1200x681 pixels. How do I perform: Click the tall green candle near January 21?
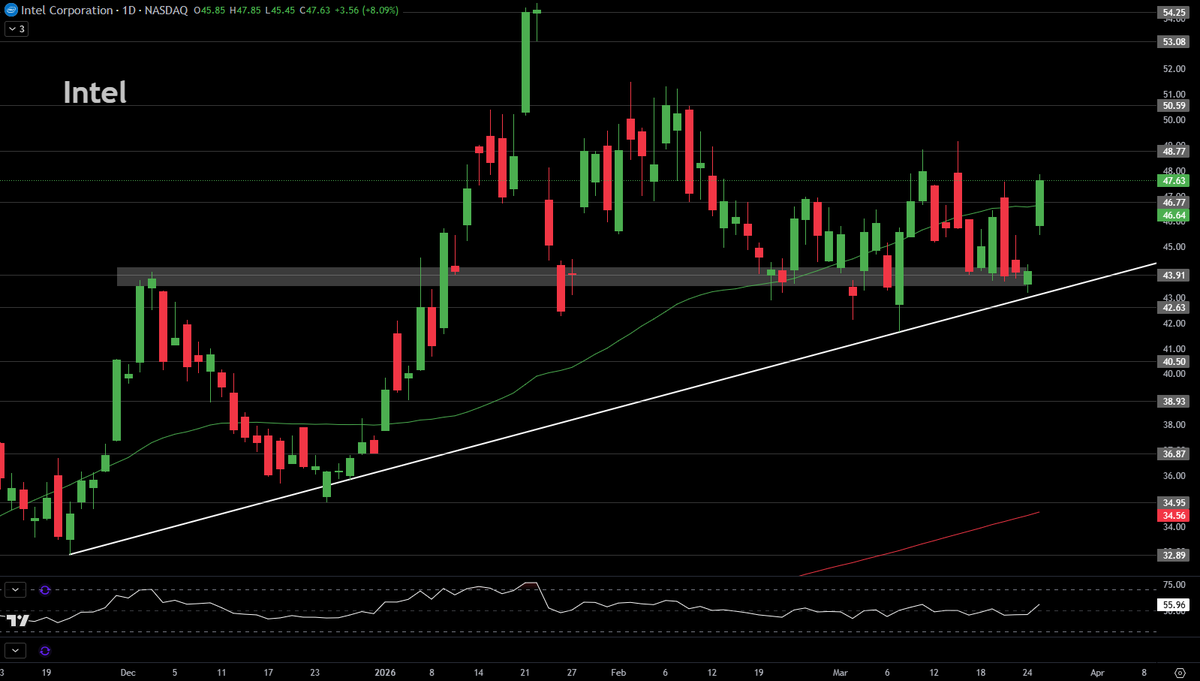(526, 62)
